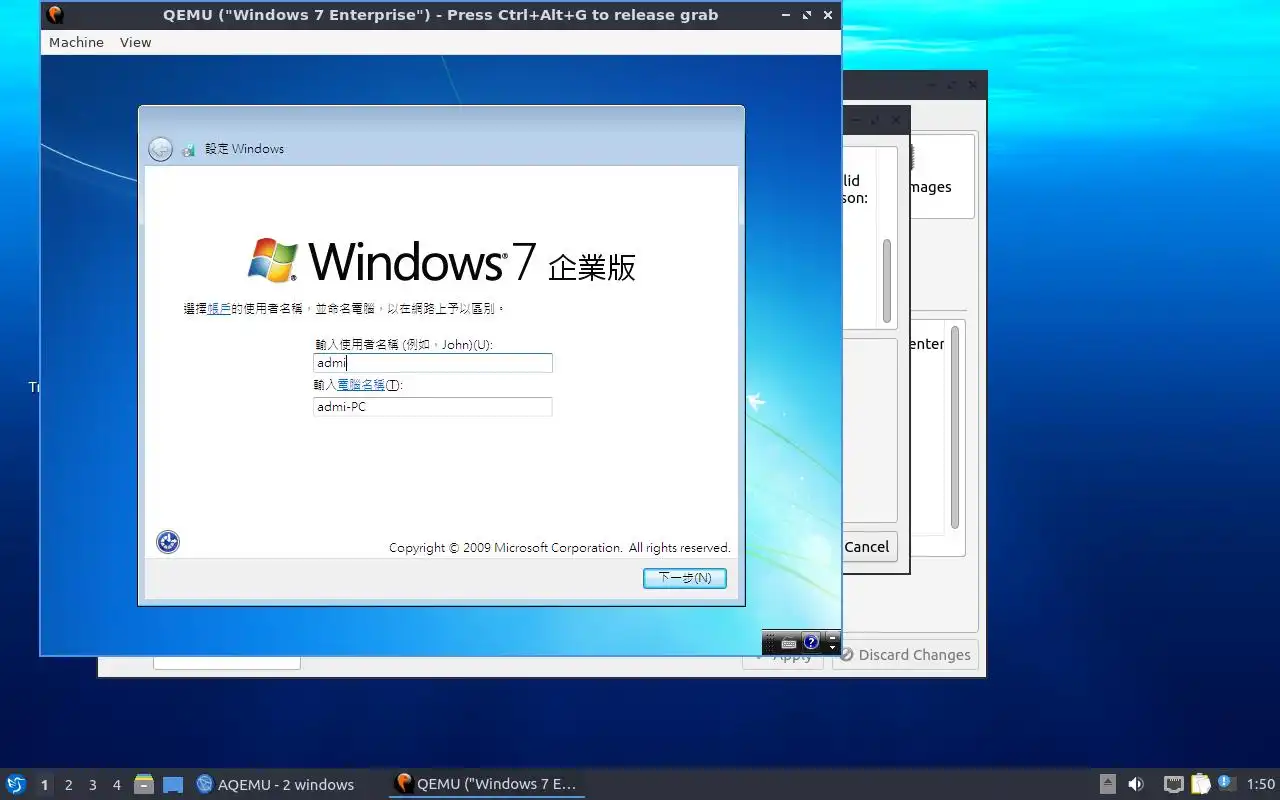Switch to workspace 1
The image size is (1280, 800).
(x=44, y=785)
